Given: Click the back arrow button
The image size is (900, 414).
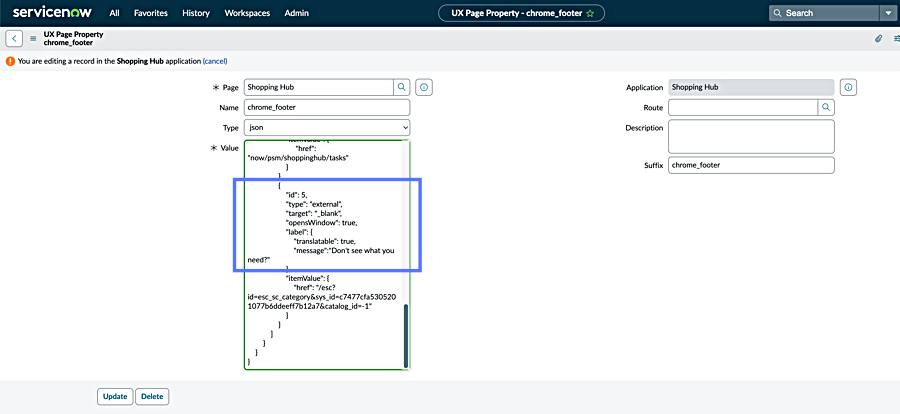Looking at the screenshot, I should (14, 38).
